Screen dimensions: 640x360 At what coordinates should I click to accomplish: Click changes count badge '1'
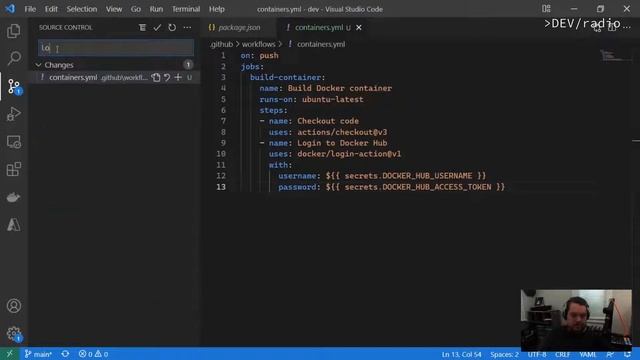tap(188, 65)
